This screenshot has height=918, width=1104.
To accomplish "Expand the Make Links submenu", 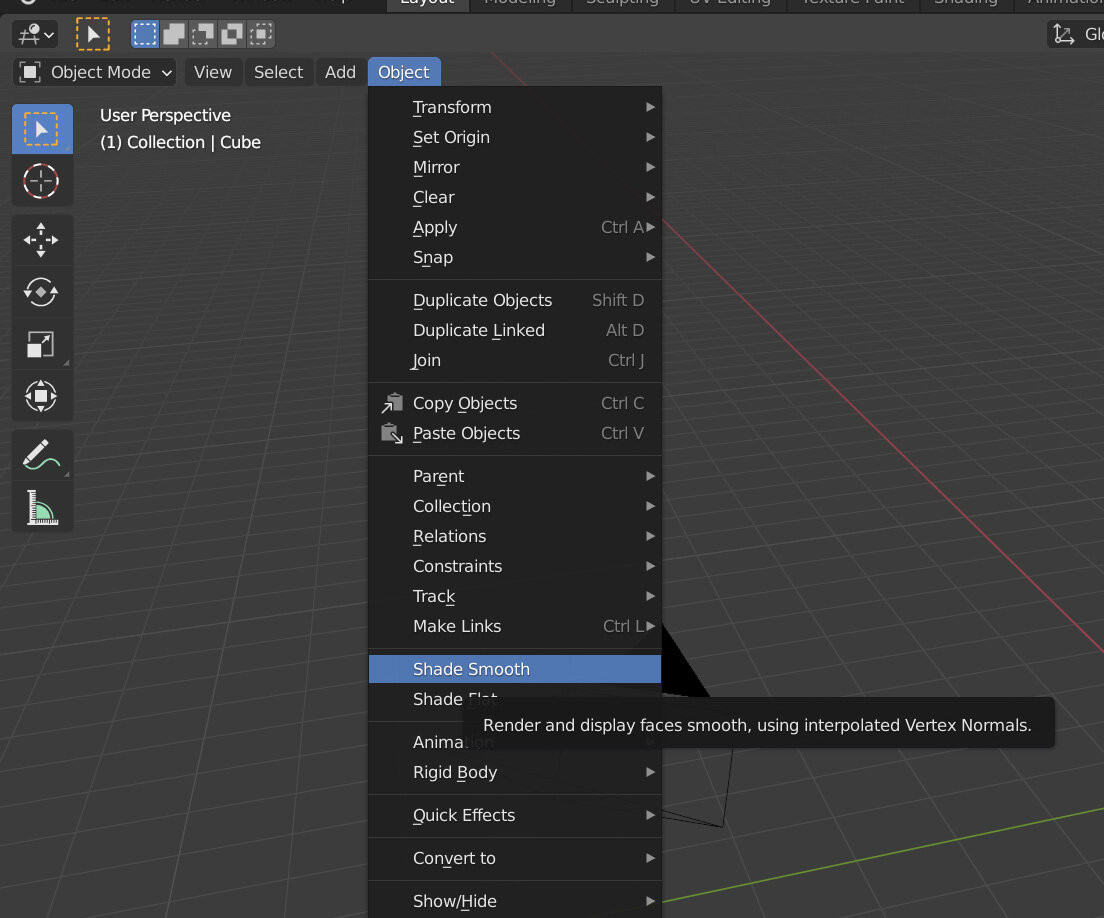I will (515, 626).
